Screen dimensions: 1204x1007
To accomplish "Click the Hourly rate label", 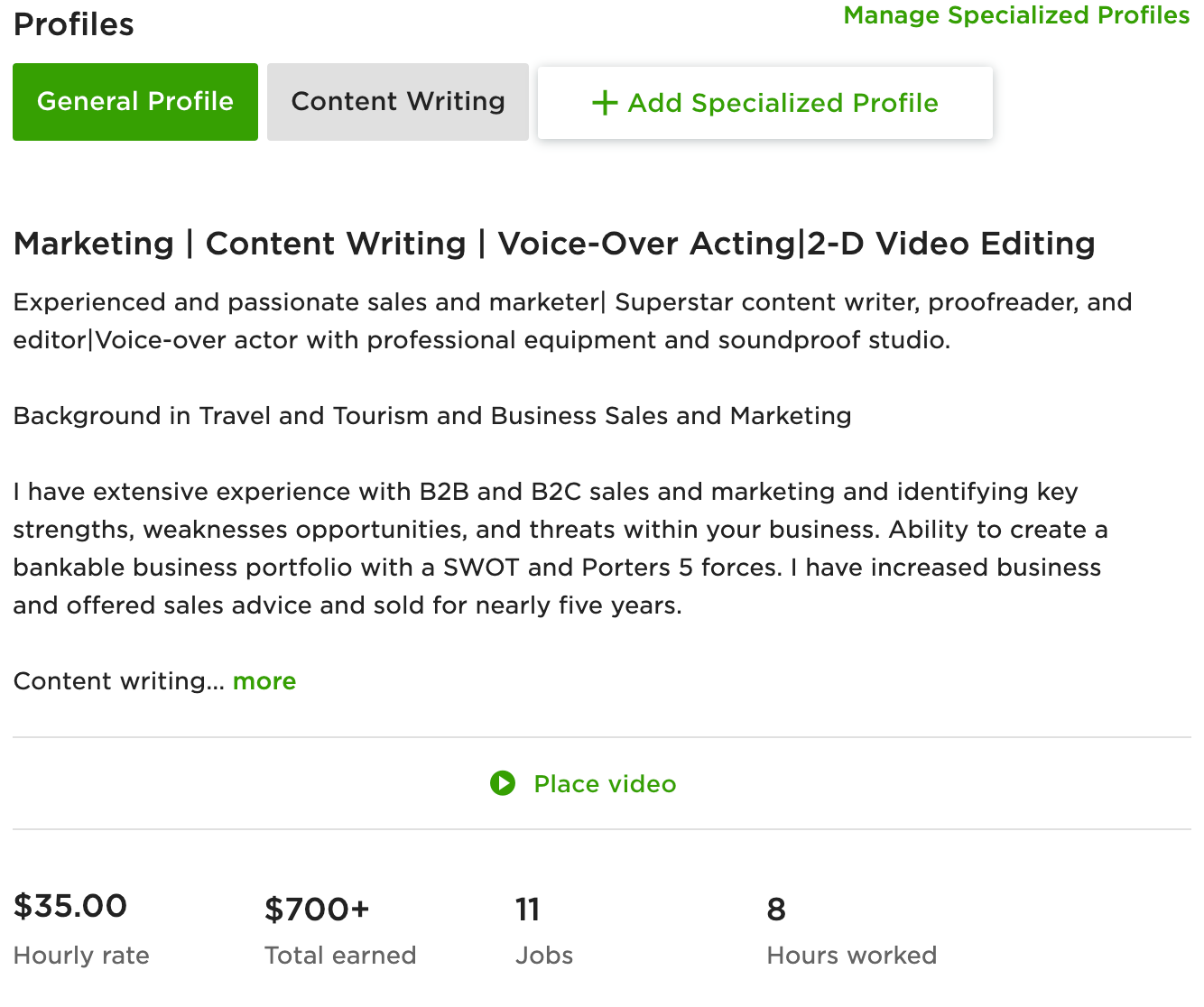I will coord(81,956).
